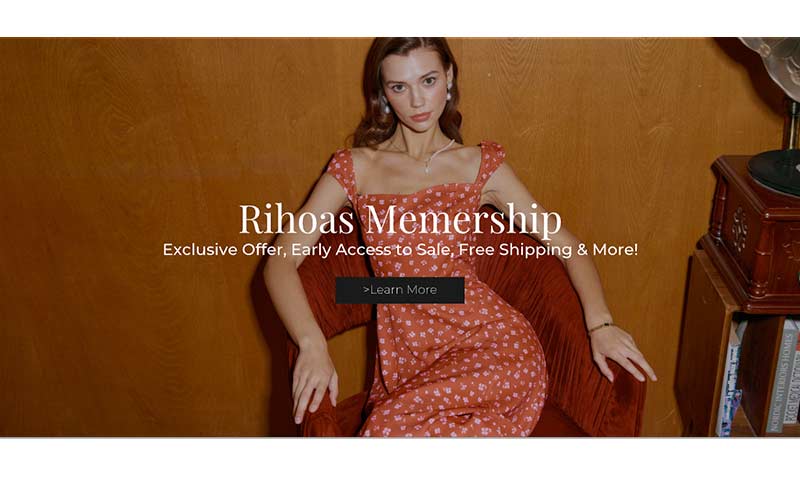
Task: Click the word Memership in the title
Action: pyautogui.click(x=463, y=219)
